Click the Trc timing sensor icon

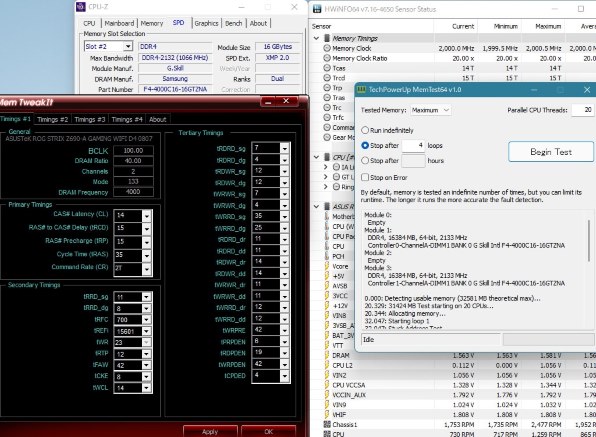point(327,108)
